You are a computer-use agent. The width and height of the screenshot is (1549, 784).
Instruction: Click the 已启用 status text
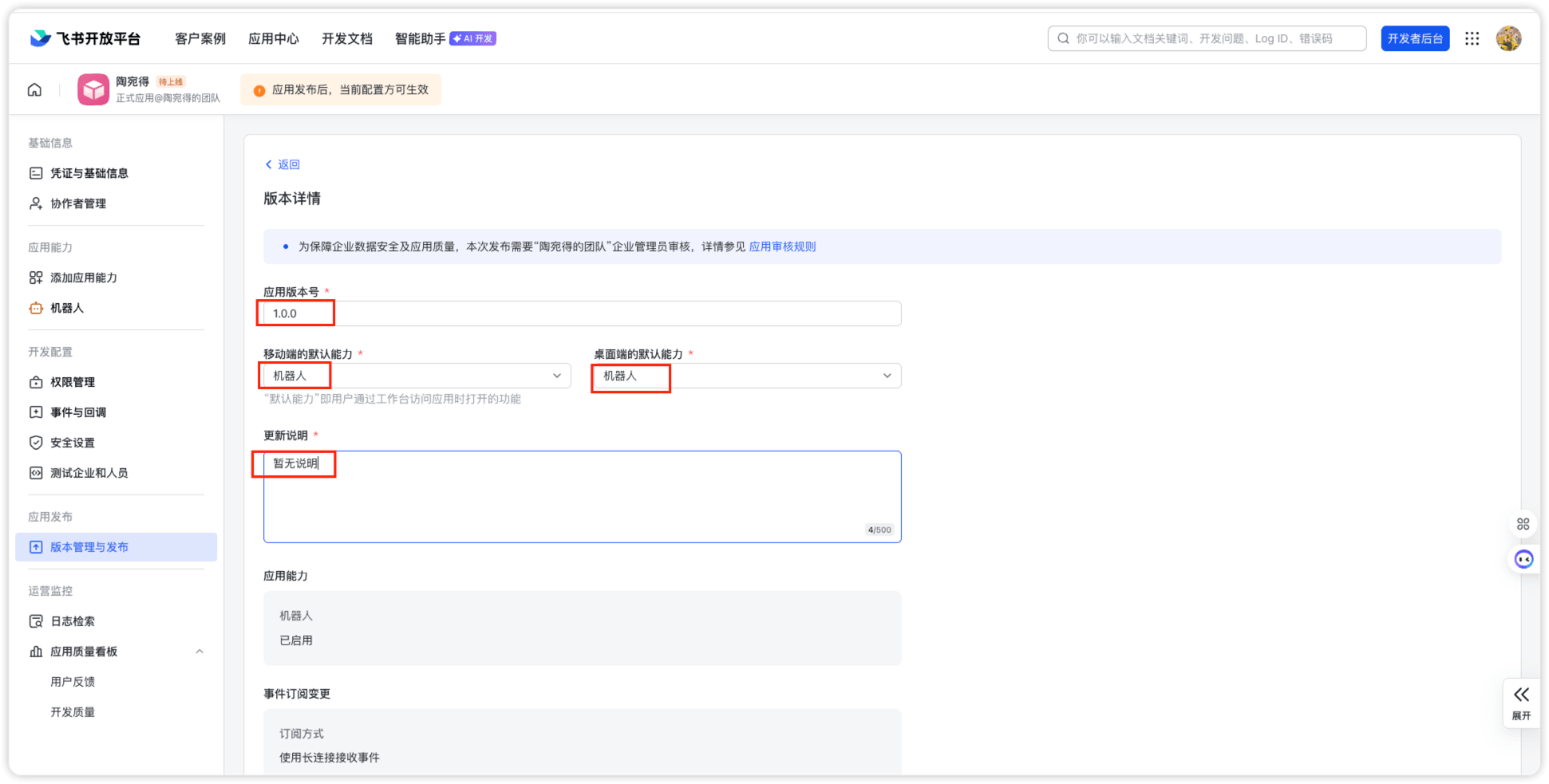tap(296, 640)
